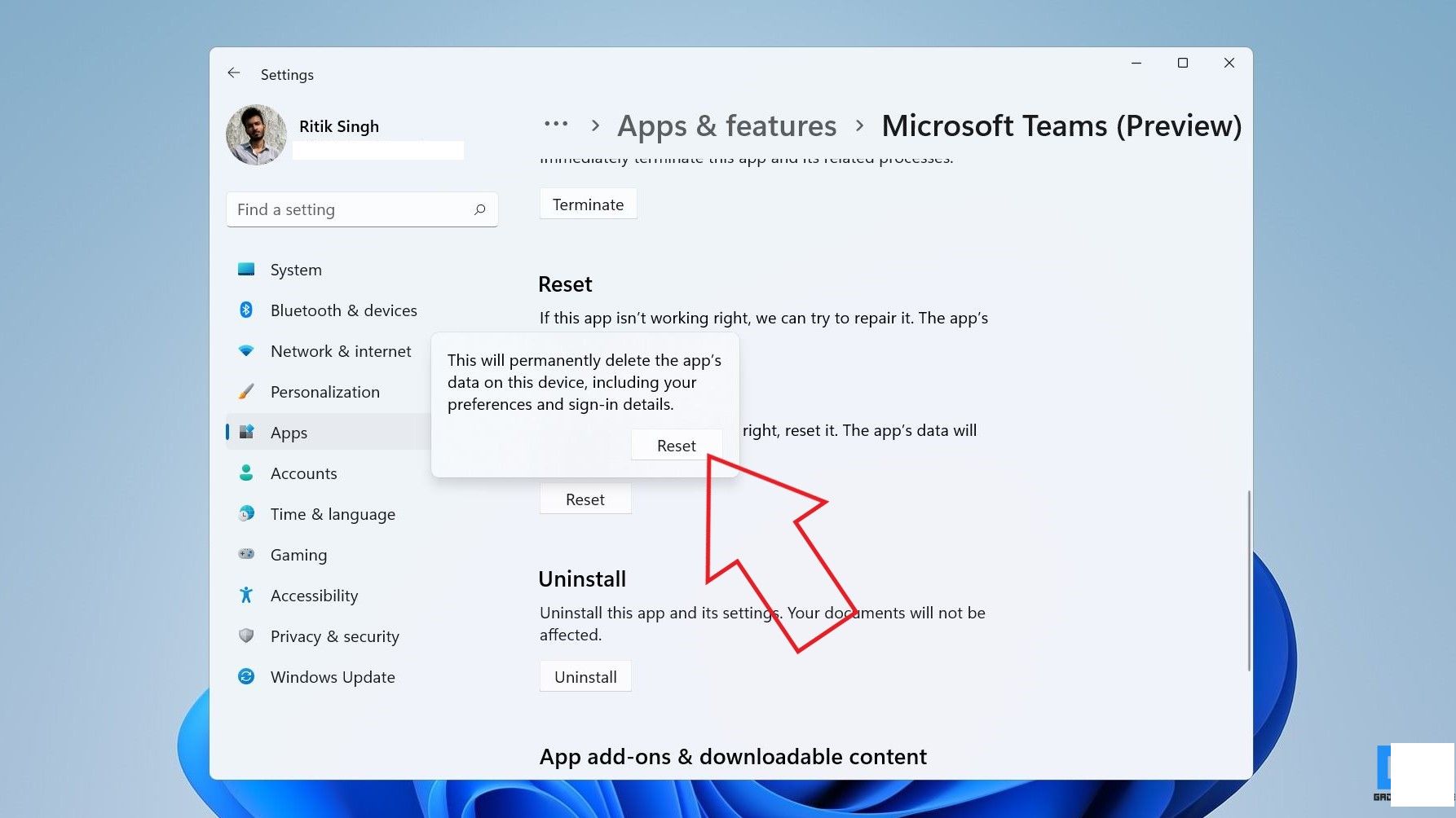Click the System monitor icon

[246, 269]
